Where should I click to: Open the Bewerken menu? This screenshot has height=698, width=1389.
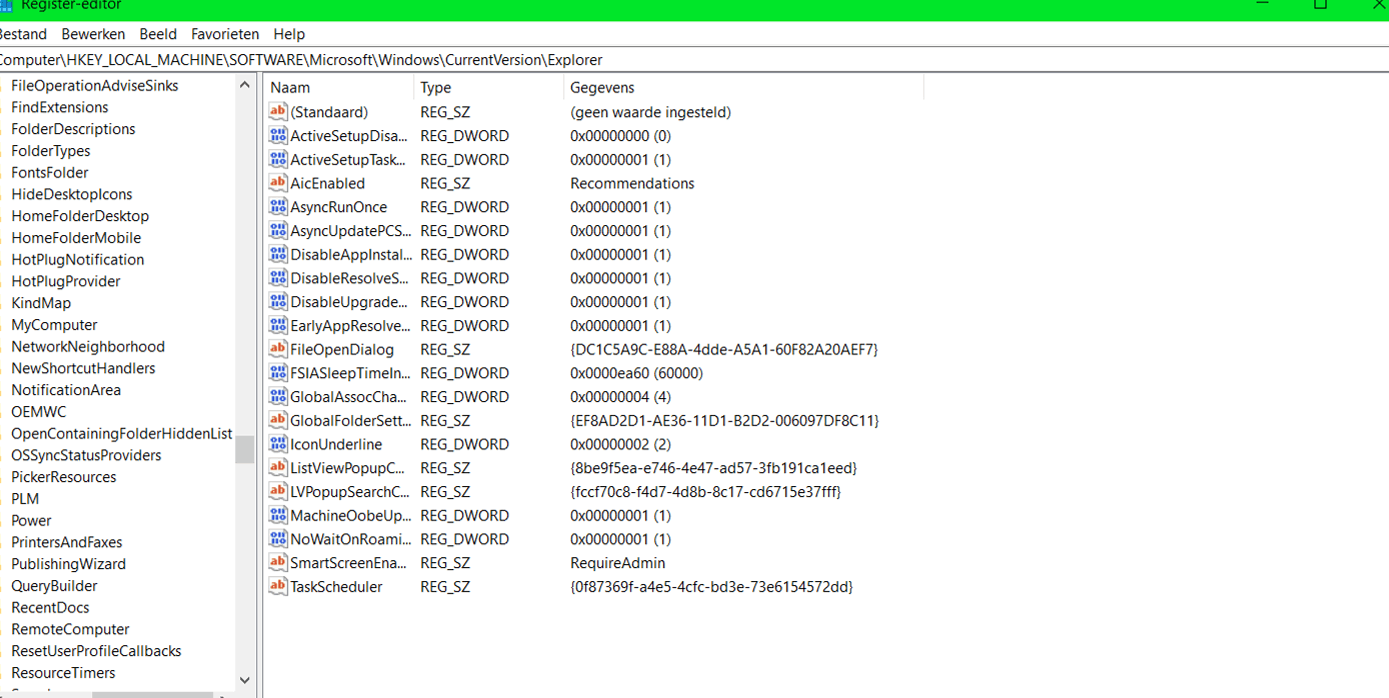[x=93, y=34]
